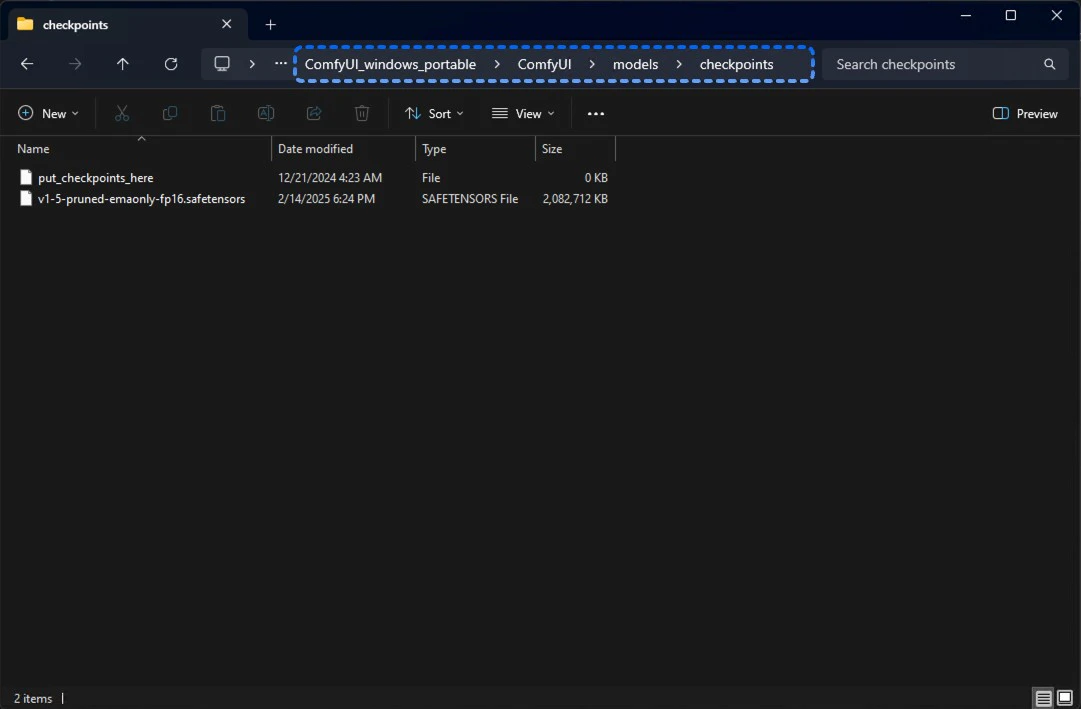Viewport: 1081px width, 709px height.
Task: Navigate up one folder level
Action: 122,64
